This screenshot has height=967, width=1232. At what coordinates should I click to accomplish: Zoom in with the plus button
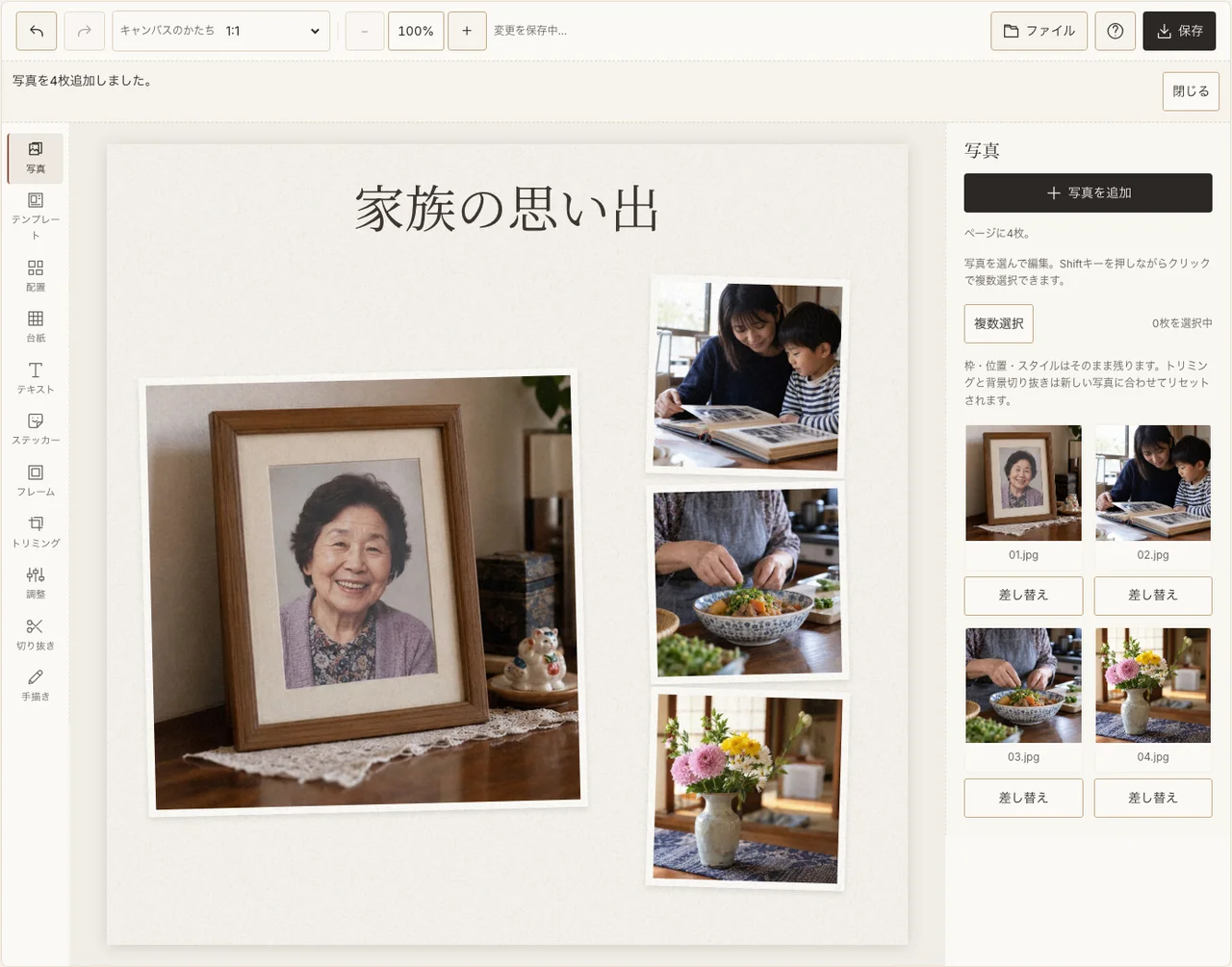tap(467, 31)
